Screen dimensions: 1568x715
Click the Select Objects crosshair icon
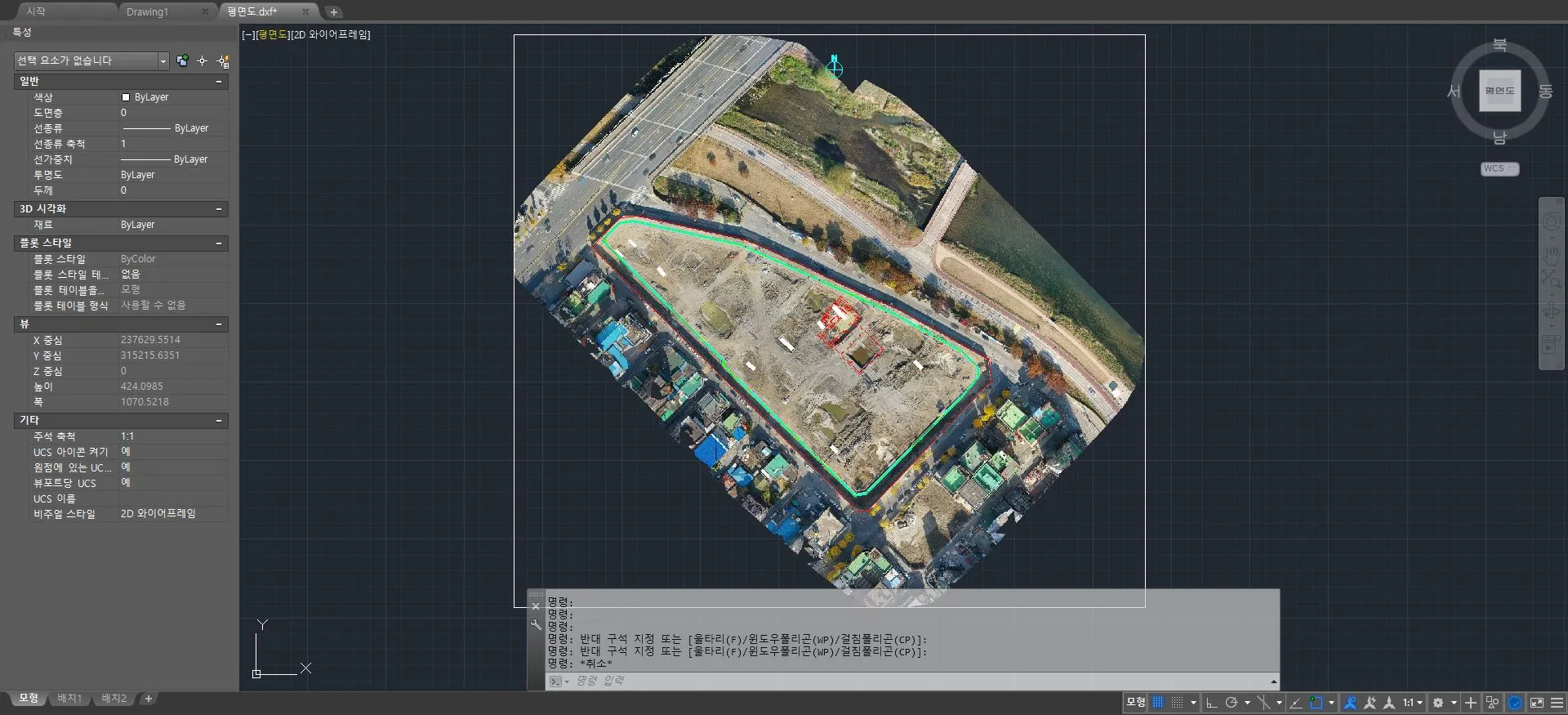[203, 61]
